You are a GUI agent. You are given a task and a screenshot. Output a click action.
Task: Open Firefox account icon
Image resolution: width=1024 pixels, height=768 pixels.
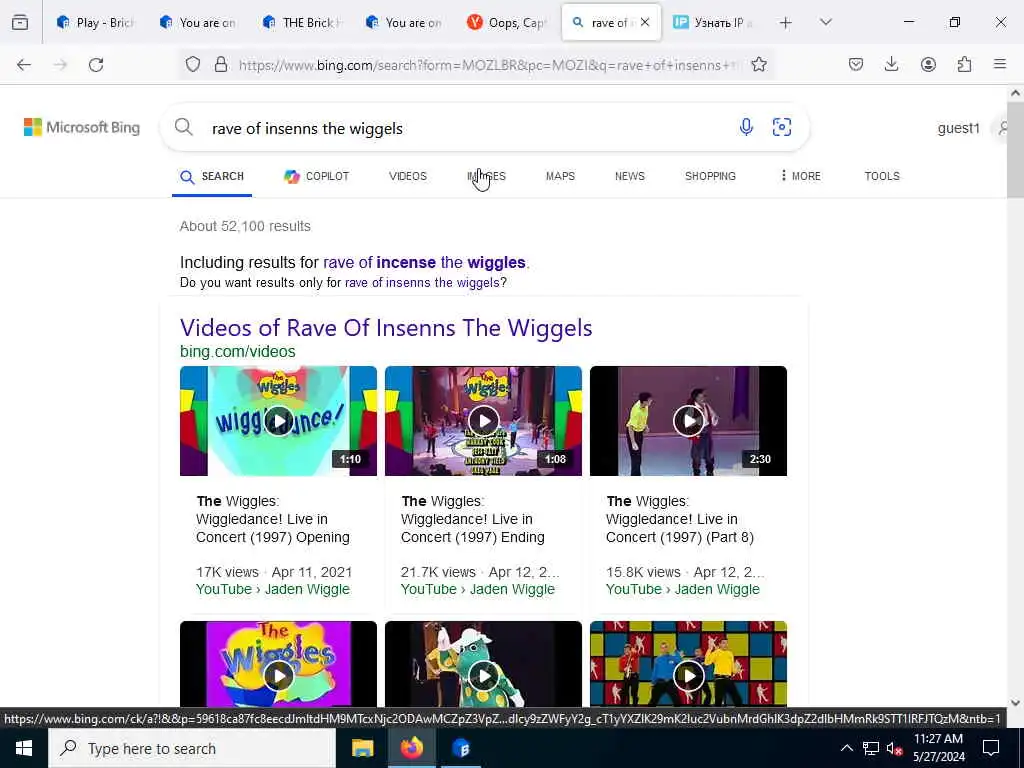(928, 64)
